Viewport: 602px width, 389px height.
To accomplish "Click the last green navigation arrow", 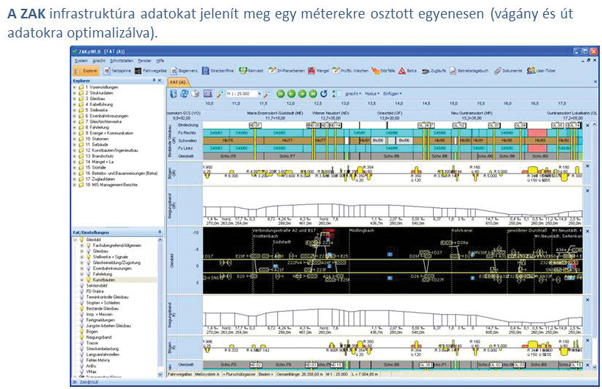I will pos(313,94).
